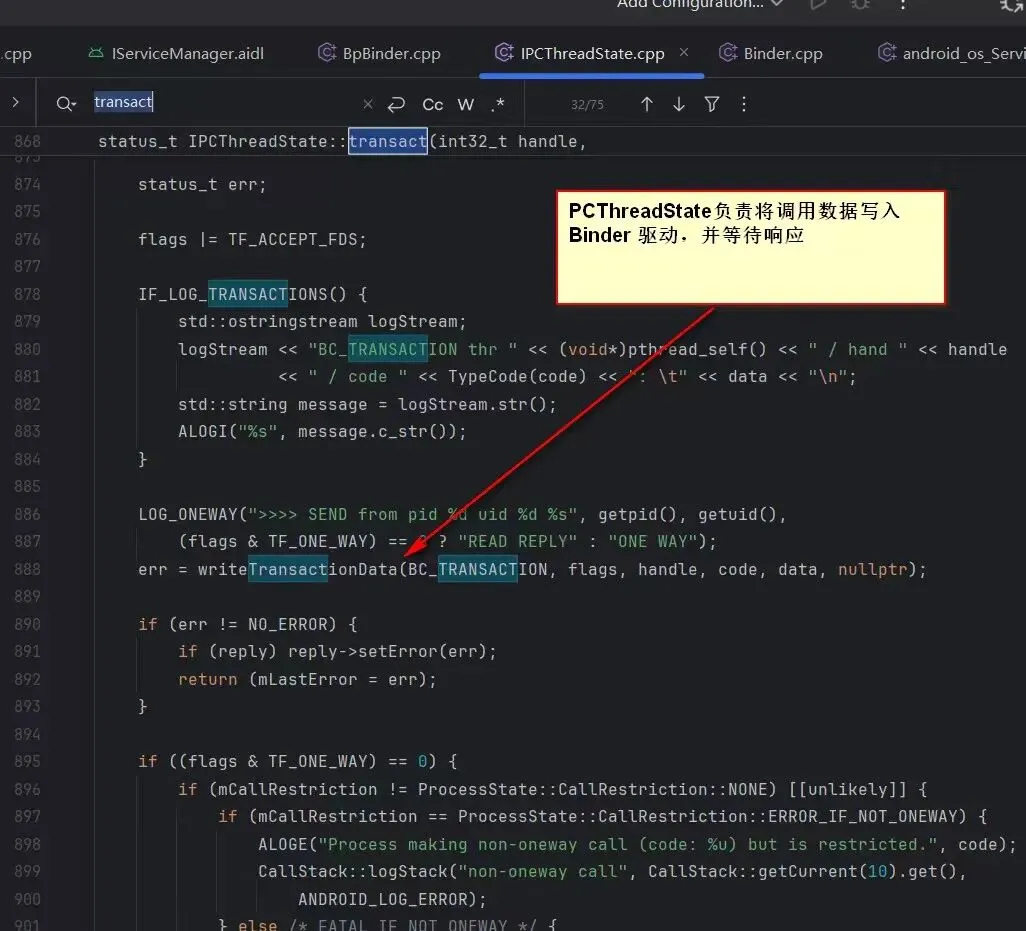Screen dimensions: 1026x931
Task: Click line number 888 in the gutter
Action: click(27, 569)
